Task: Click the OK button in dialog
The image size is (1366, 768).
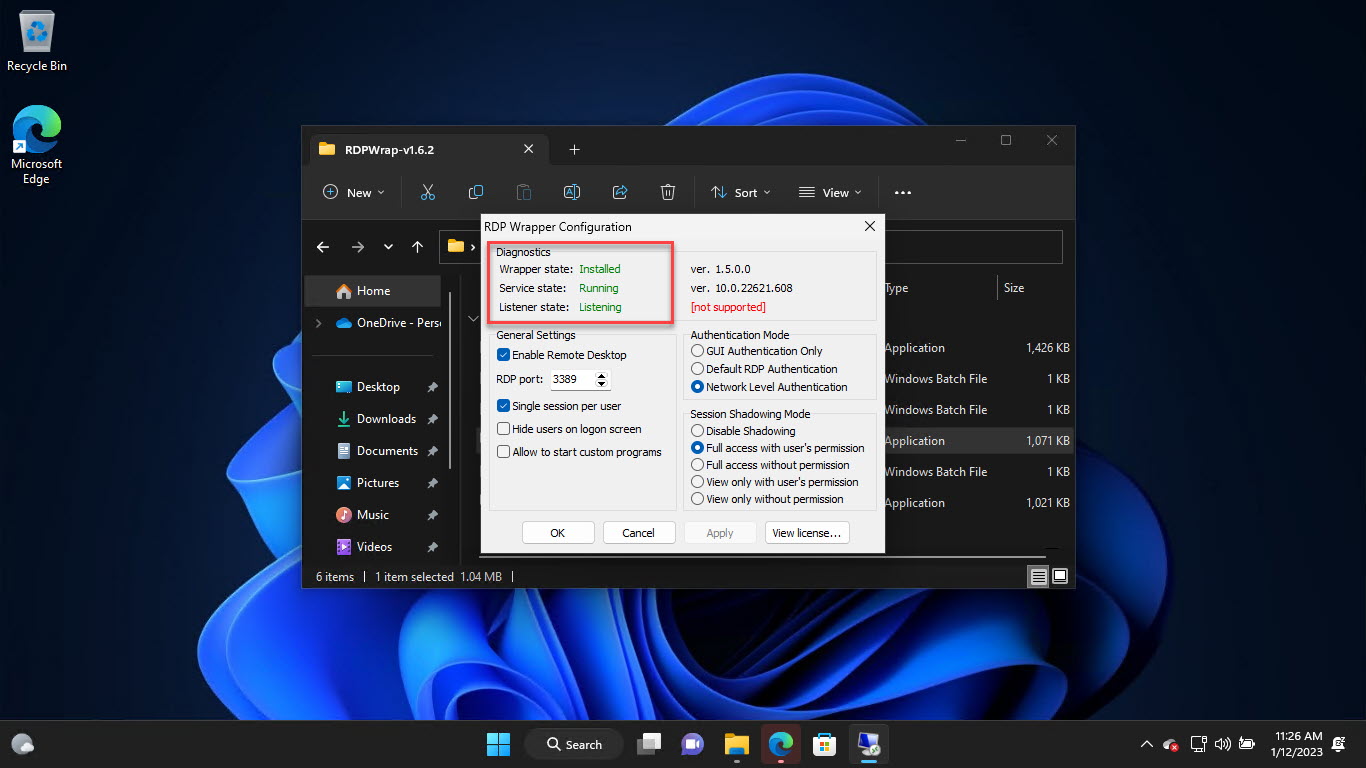Action: 558,533
